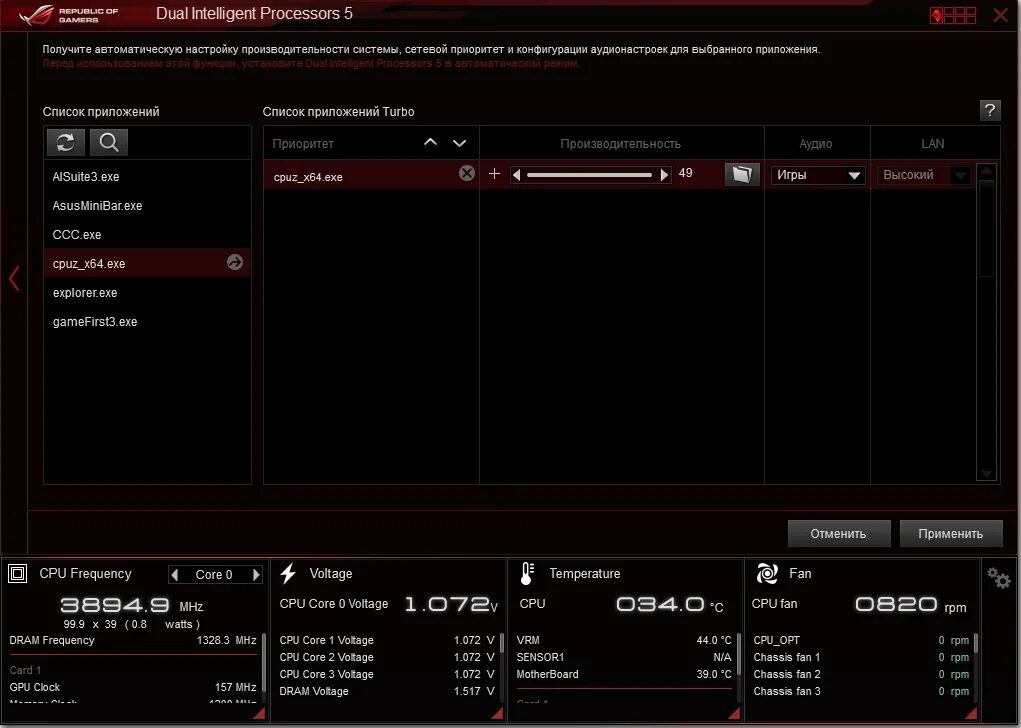This screenshot has height=728, width=1021.
Task: Add cpuz_x64.exe to Turbo list via arrow icon
Action: 234,262
